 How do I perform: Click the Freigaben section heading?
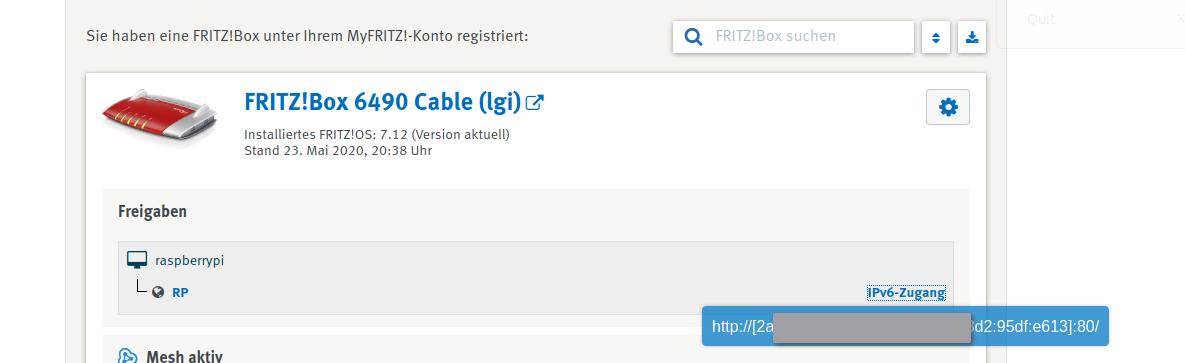click(x=153, y=212)
